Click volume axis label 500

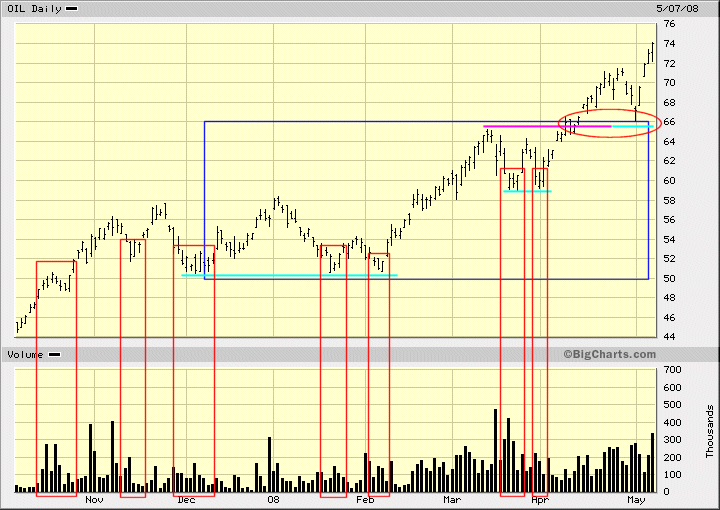coord(672,405)
